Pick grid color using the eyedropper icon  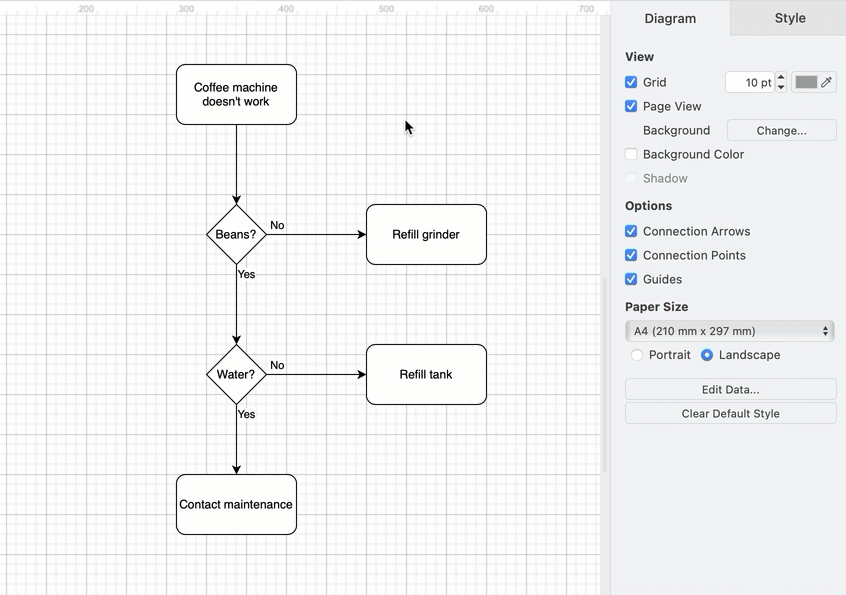click(827, 82)
